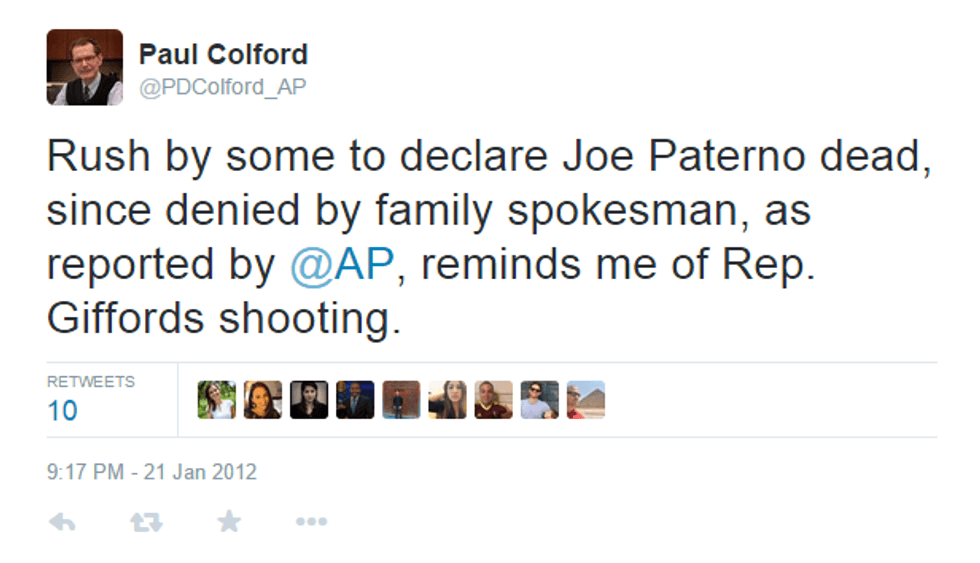Retweet this Joe Paterno tweet
980x563 pixels.
(x=146, y=522)
